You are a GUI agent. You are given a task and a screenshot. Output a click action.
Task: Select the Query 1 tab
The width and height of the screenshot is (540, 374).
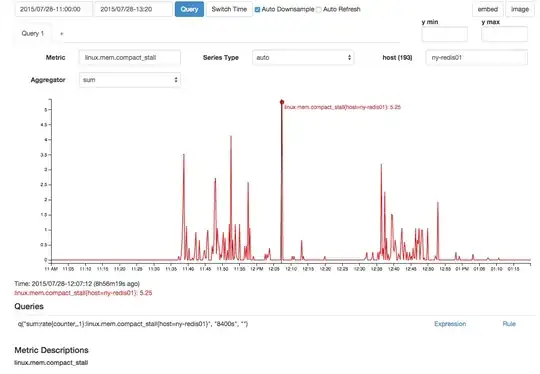pyautogui.click(x=33, y=33)
